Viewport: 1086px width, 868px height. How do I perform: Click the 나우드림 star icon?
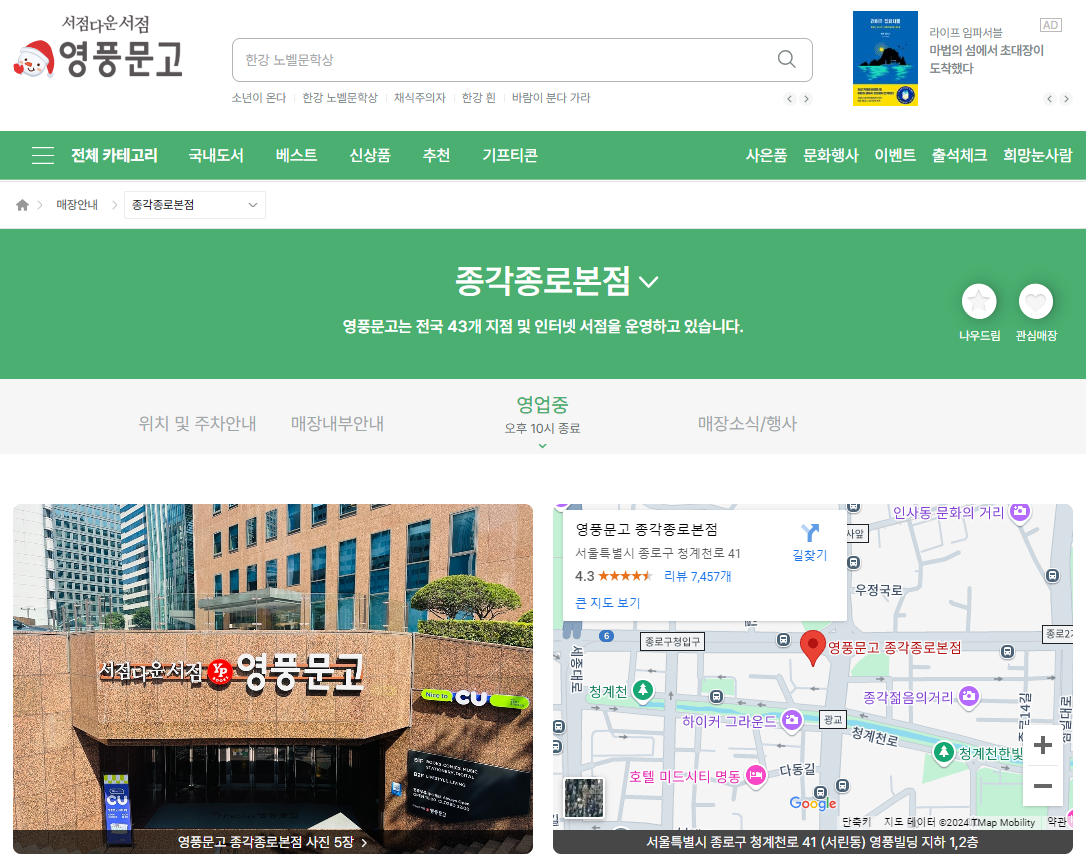pos(979,302)
